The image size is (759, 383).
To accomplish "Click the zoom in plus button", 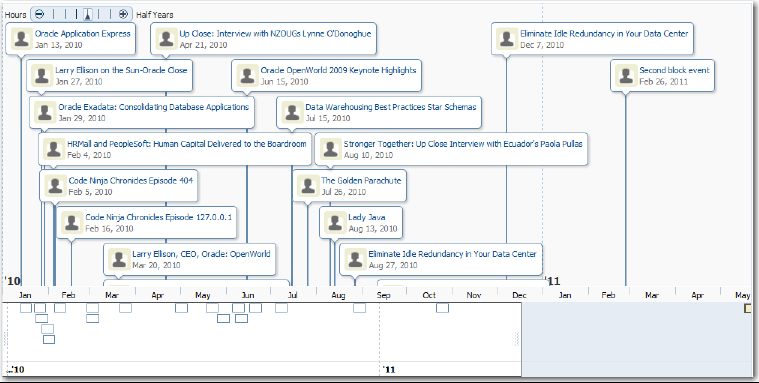I will point(123,15).
